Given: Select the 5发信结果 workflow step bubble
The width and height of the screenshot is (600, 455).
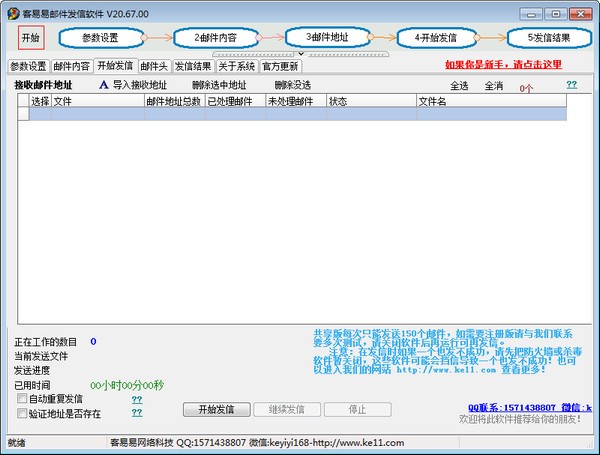Looking at the screenshot, I should coord(550,37).
